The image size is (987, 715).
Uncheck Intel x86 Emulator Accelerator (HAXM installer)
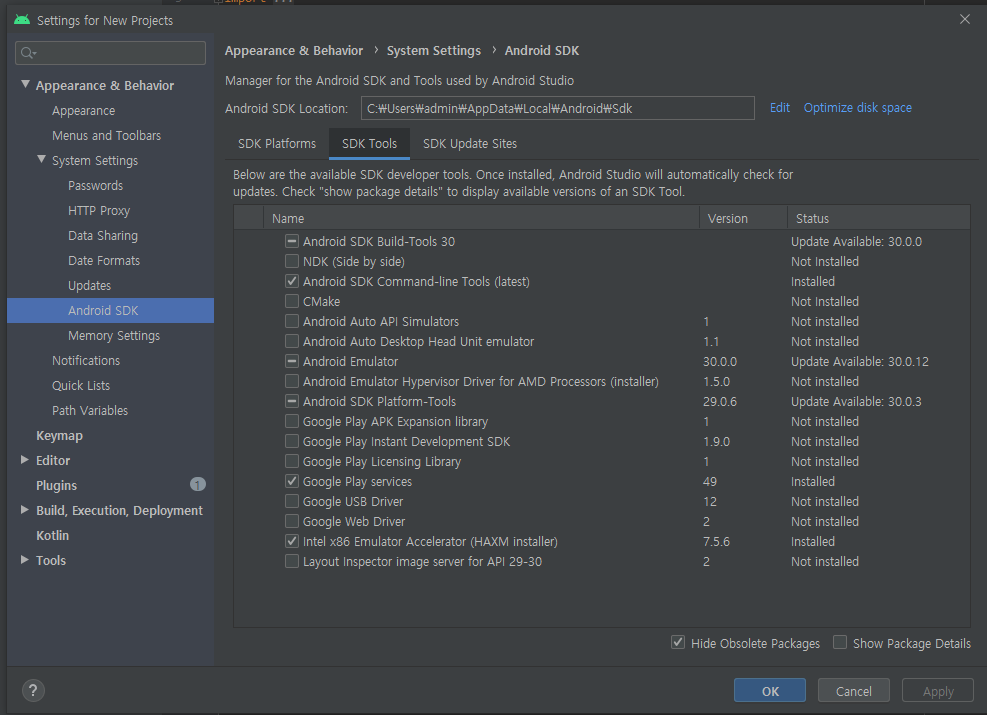(x=291, y=541)
